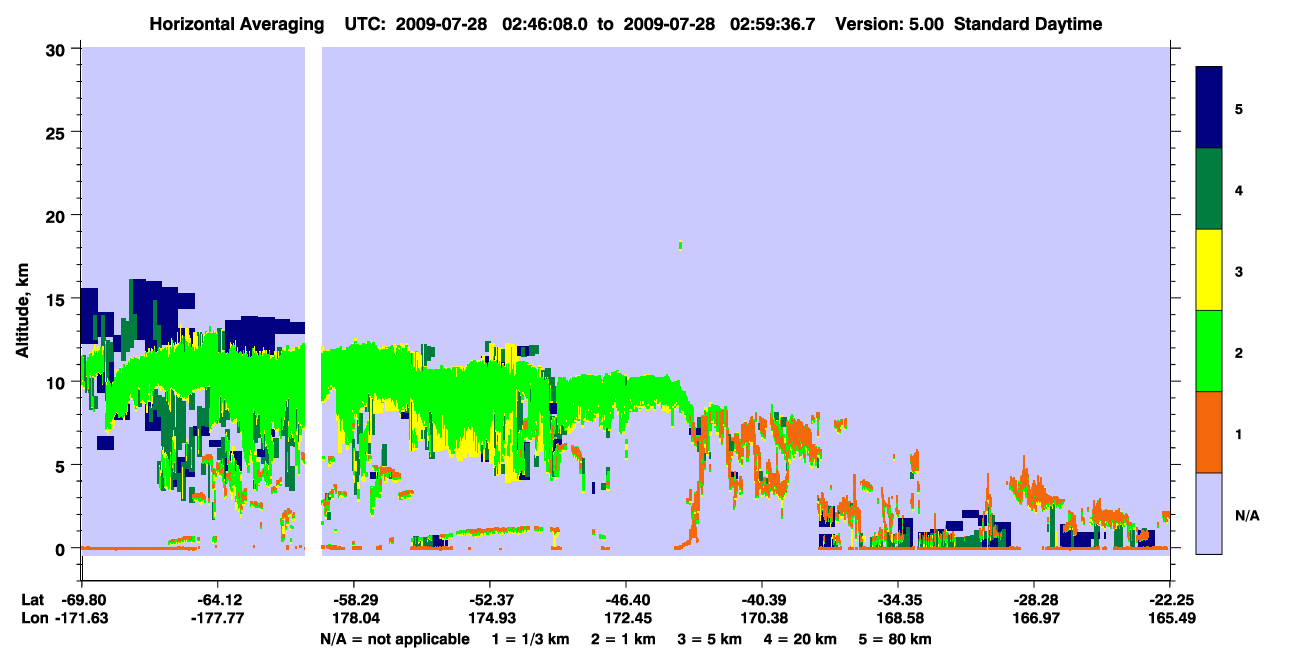This screenshot has width=1300, height=667.
Task: Click the altitude tick label 20
Action: point(57,215)
